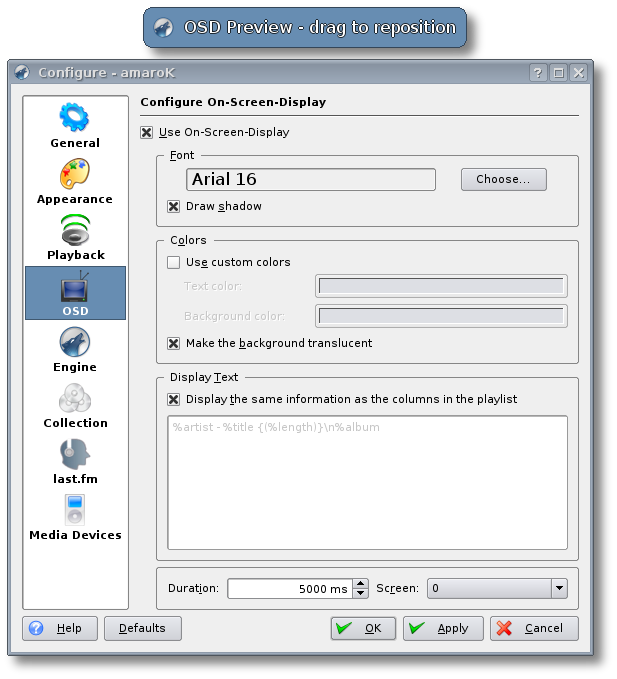Enable Use custom colors checkbox
This screenshot has height=679, width=617.
pos(174,262)
